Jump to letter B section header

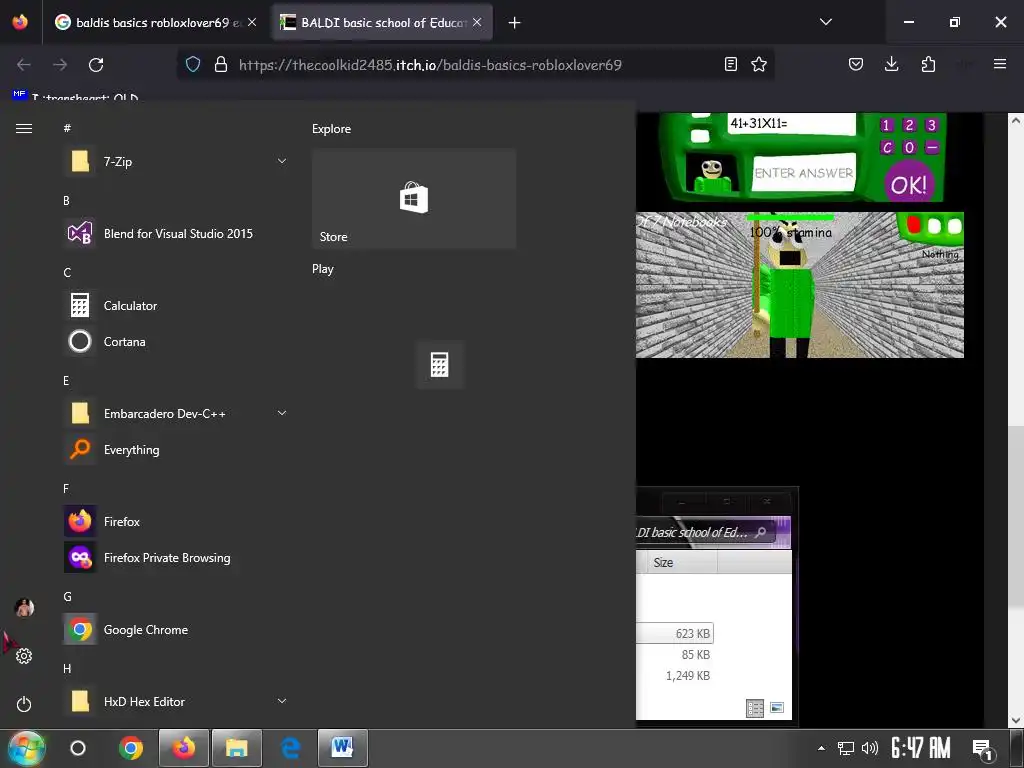point(66,200)
